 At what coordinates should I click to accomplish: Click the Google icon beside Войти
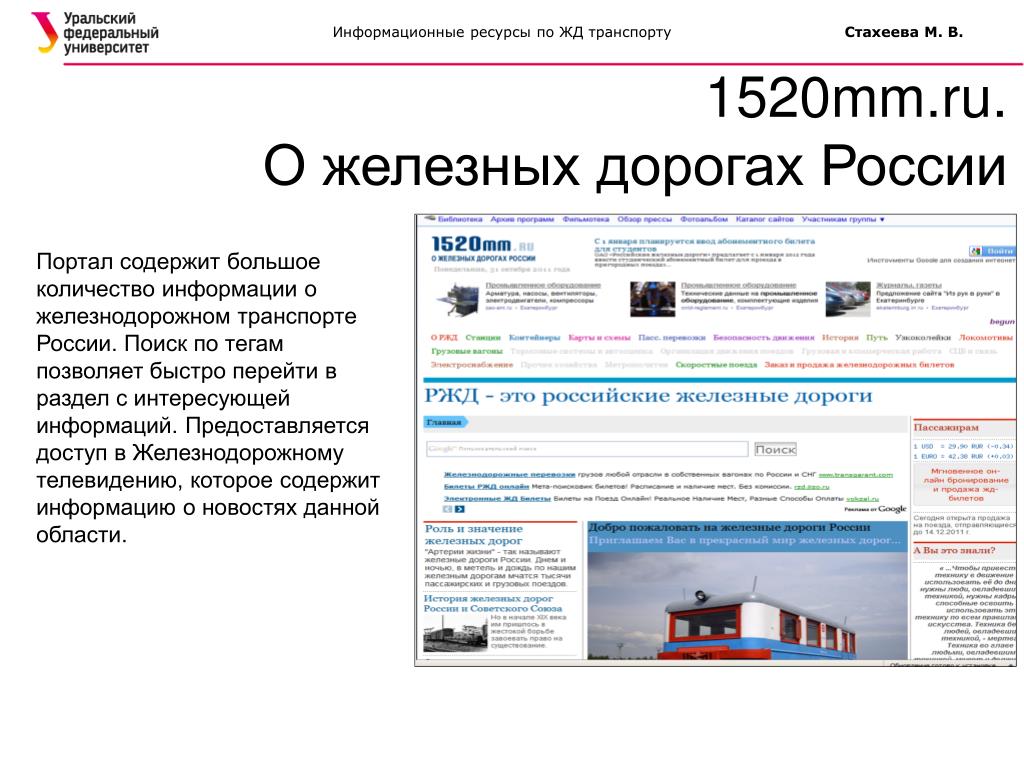coord(976,251)
